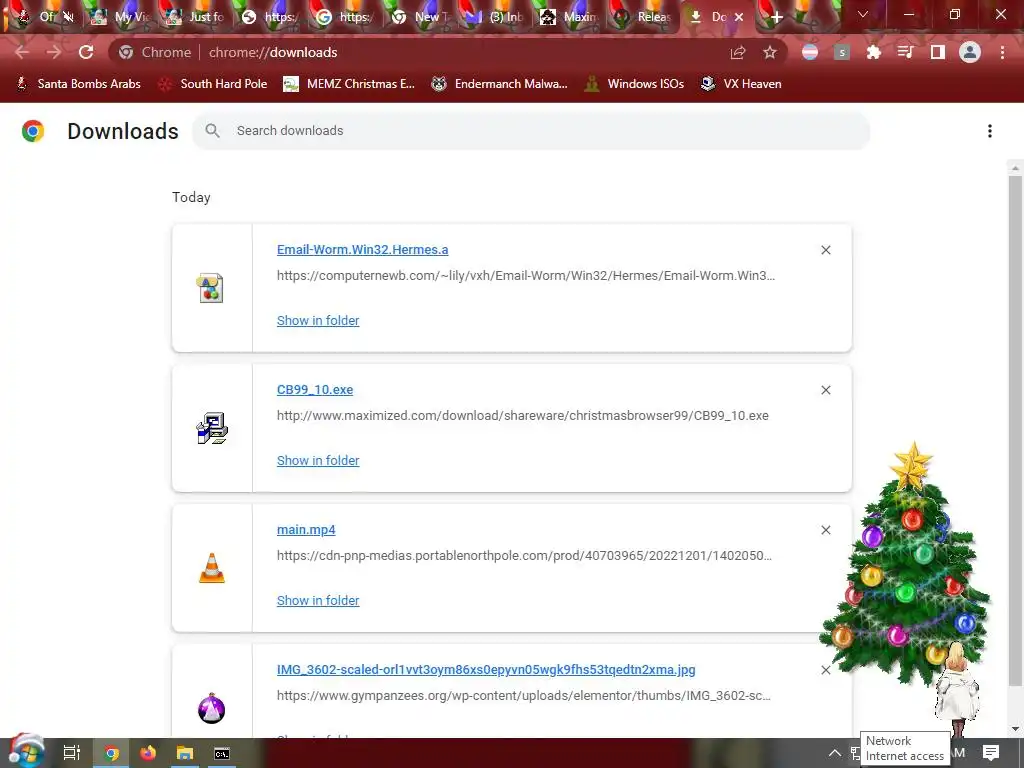The width and height of the screenshot is (1024, 768).
Task: Open Task View on the taskbar
Action: (x=72, y=753)
